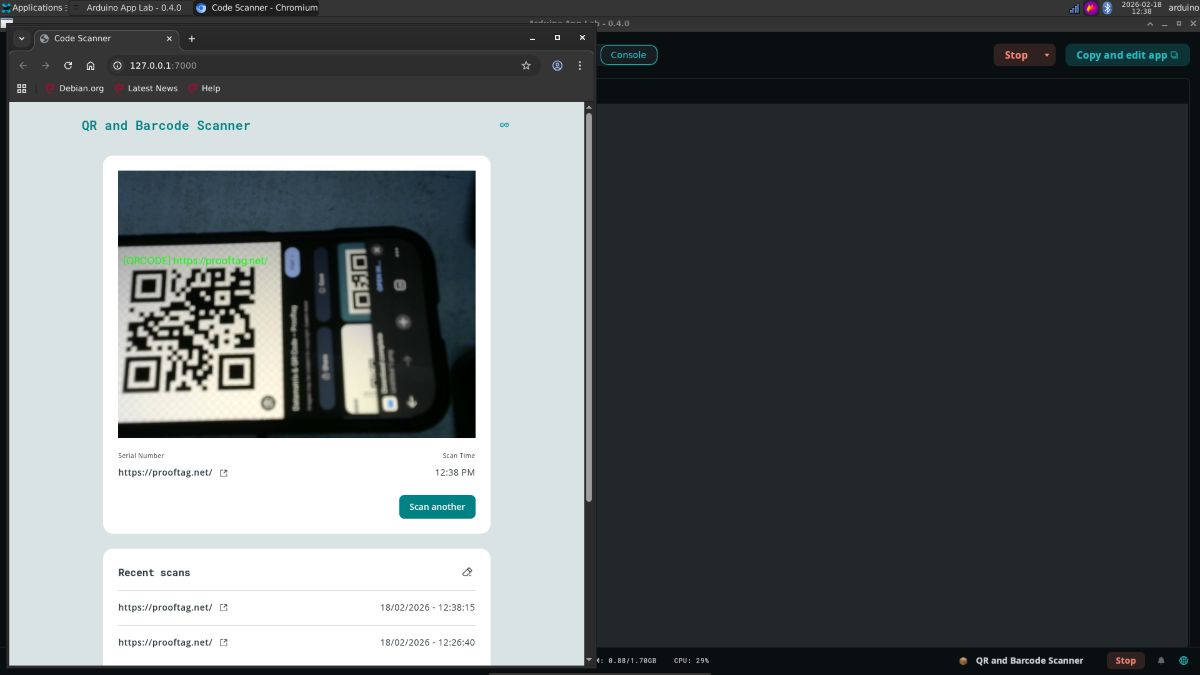This screenshot has width=1200, height=675.
Task: Open external link icon for 12:26:40 scan
Action: coord(223,642)
